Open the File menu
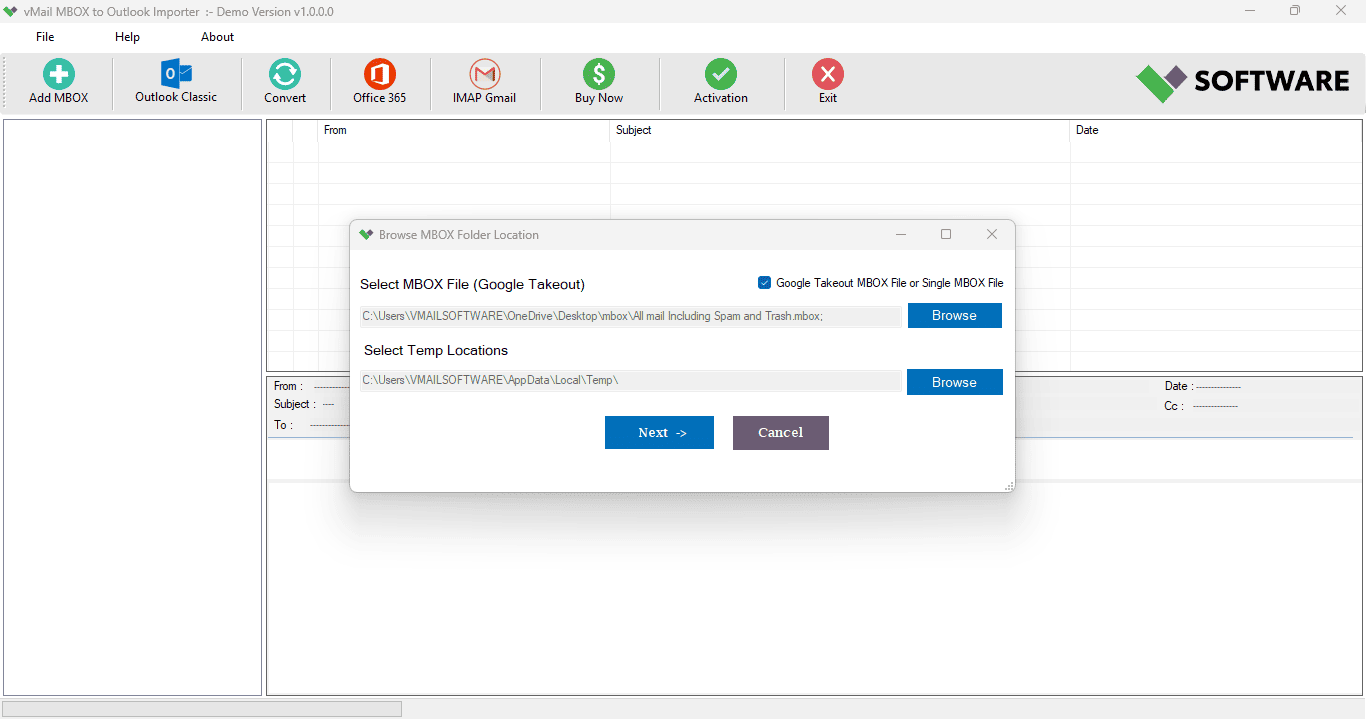 (x=45, y=37)
